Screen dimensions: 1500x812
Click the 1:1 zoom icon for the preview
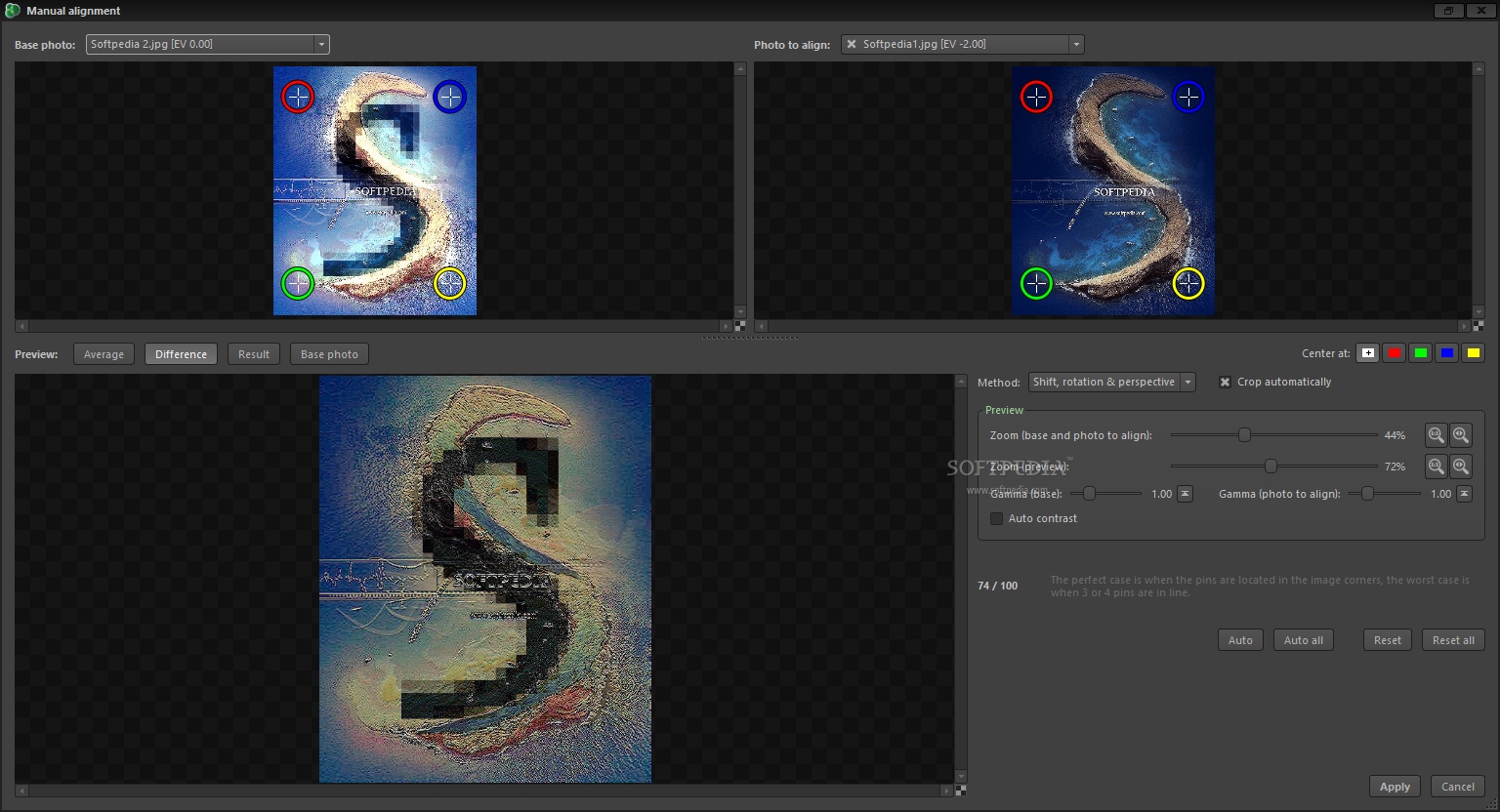tap(1436, 467)
